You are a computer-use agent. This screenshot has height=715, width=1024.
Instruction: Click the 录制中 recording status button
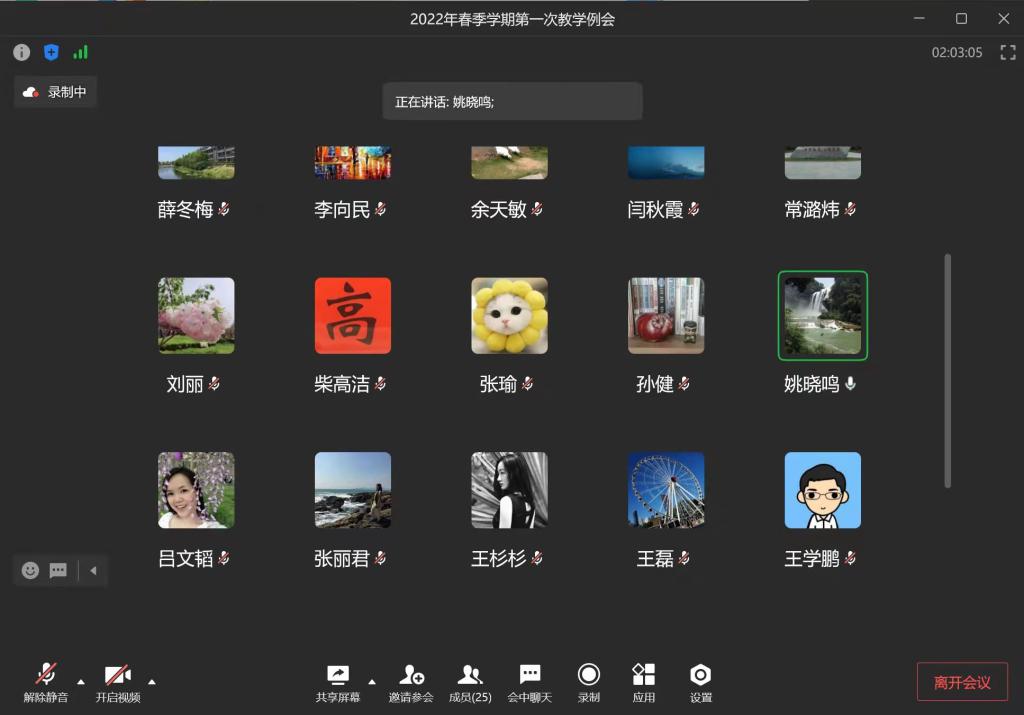(x=56, y=92)
